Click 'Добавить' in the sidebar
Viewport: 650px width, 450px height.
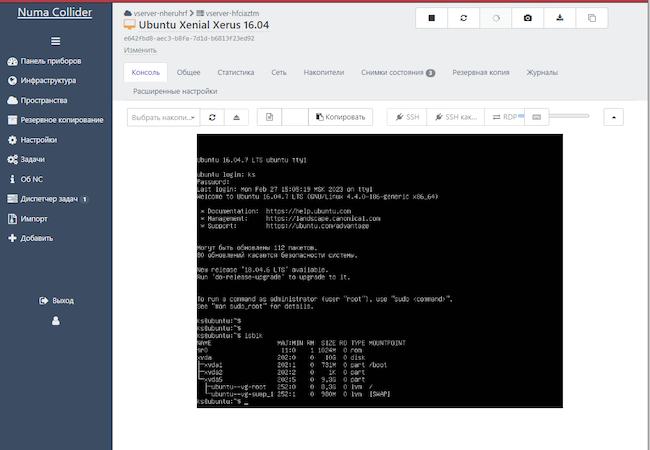tap(31, 238)
